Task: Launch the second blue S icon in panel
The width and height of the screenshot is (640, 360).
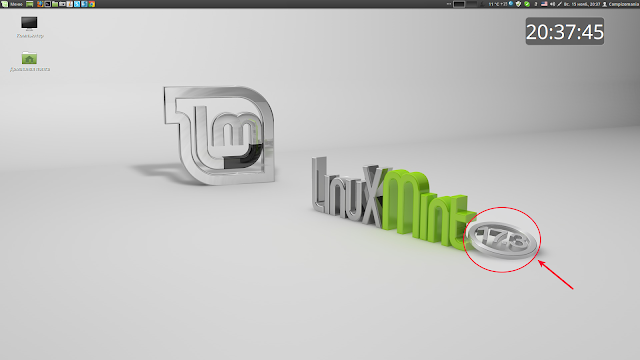Action: 84,4
